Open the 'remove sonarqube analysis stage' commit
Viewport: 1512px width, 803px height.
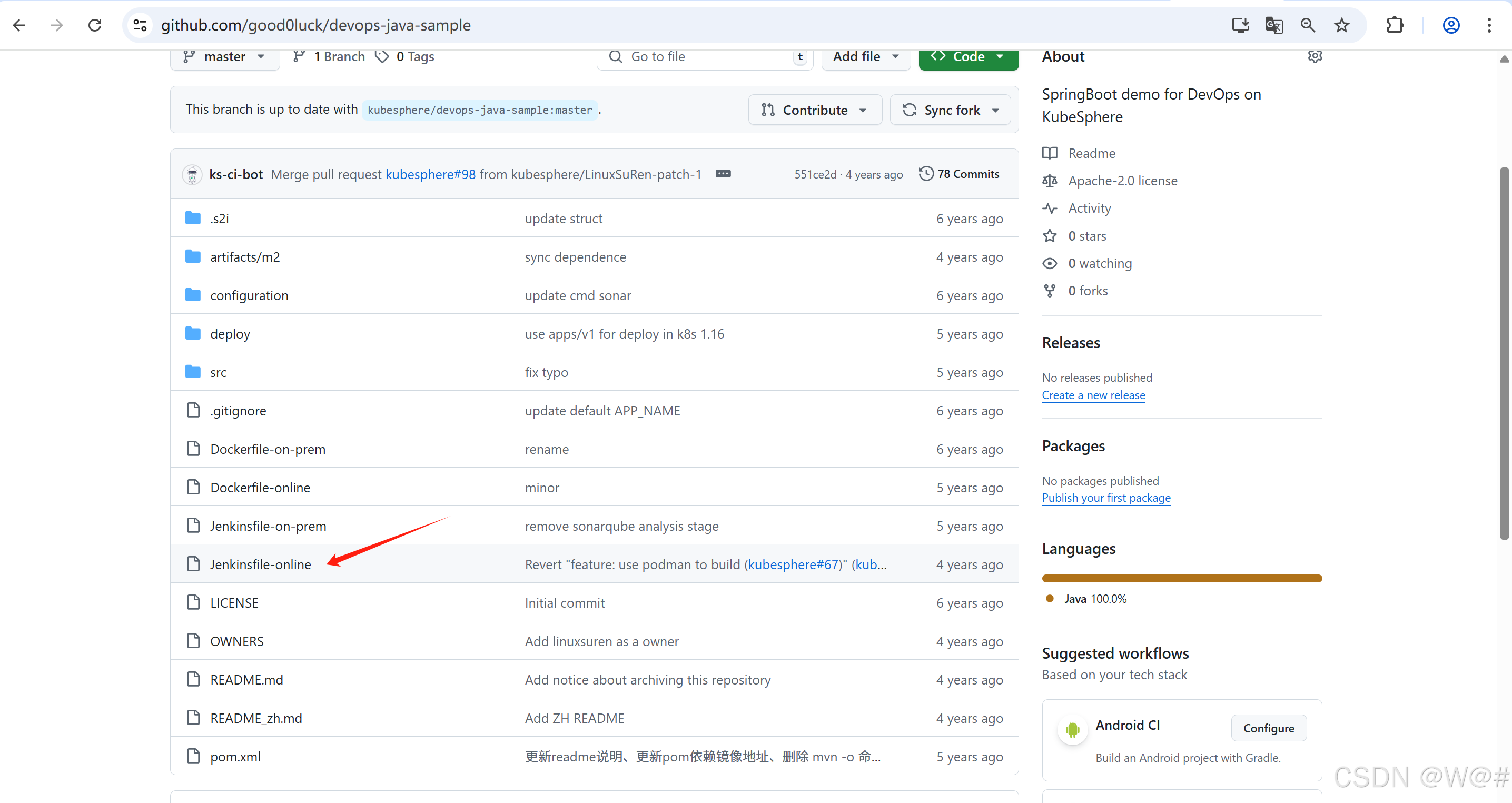click(621, 527)
